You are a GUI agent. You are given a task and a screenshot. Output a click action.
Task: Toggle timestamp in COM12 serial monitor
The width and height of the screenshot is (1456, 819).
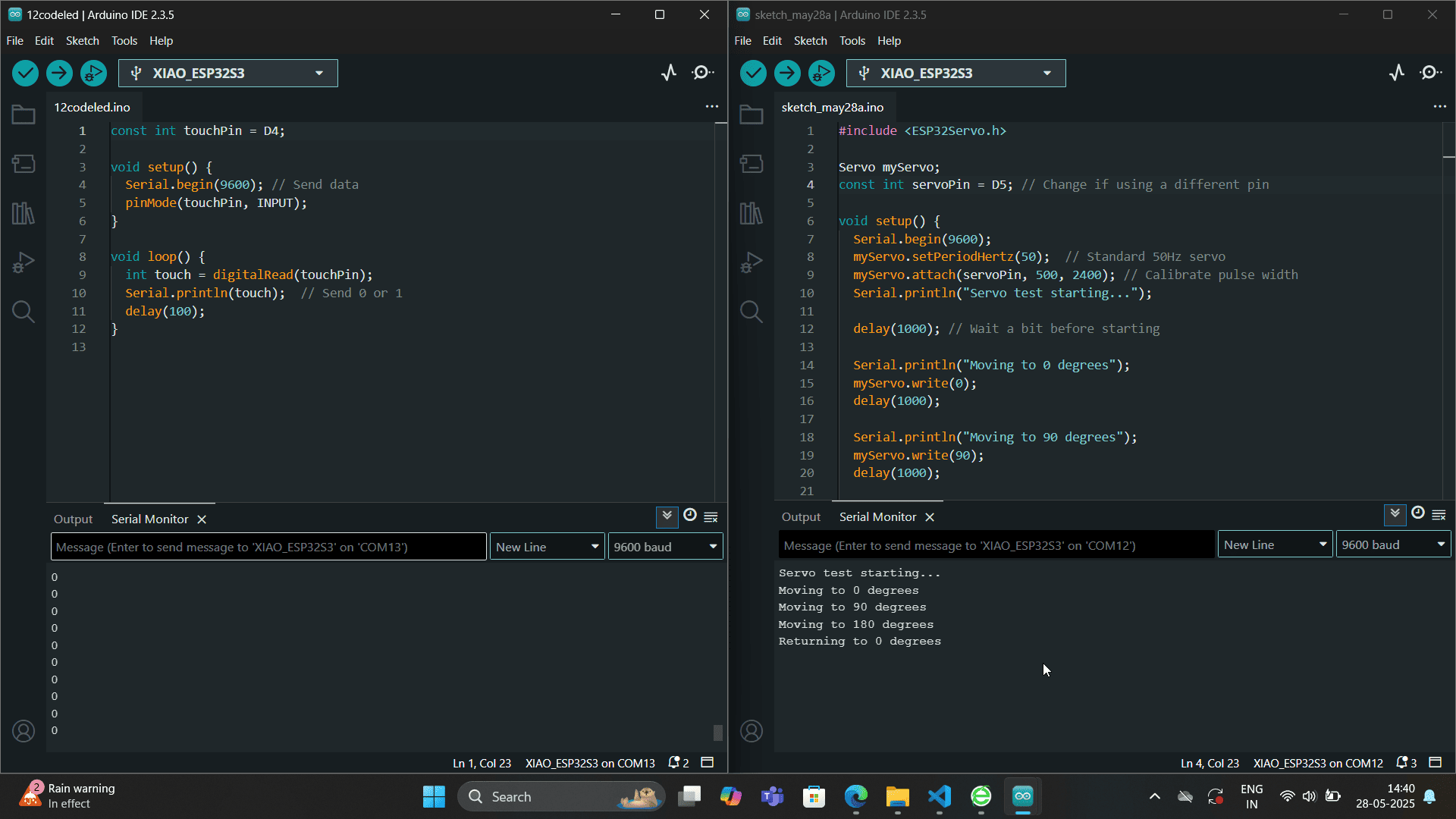tap(1418, 513)
